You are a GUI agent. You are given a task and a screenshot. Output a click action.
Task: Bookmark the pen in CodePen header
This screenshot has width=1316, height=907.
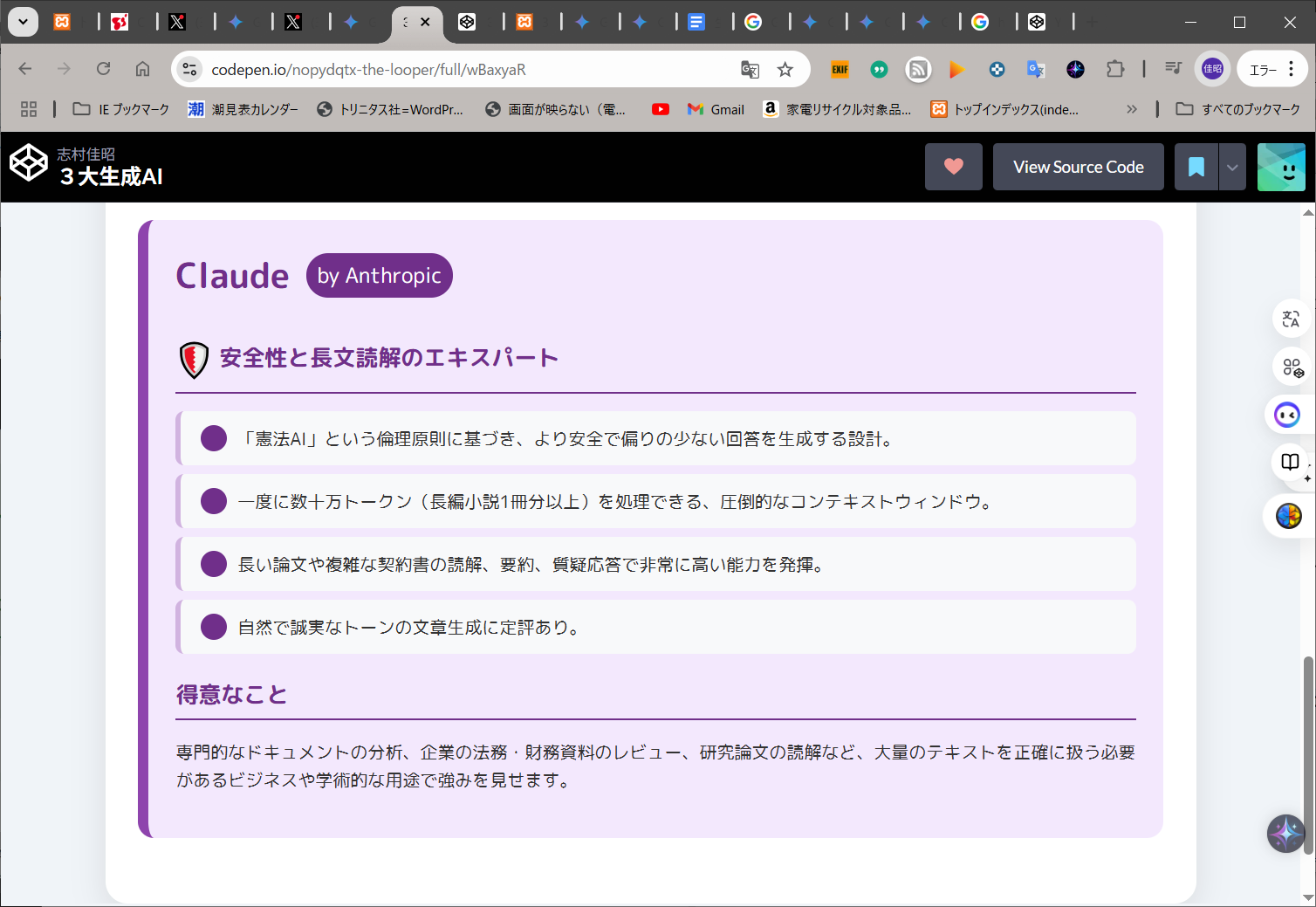[1196, 167]
